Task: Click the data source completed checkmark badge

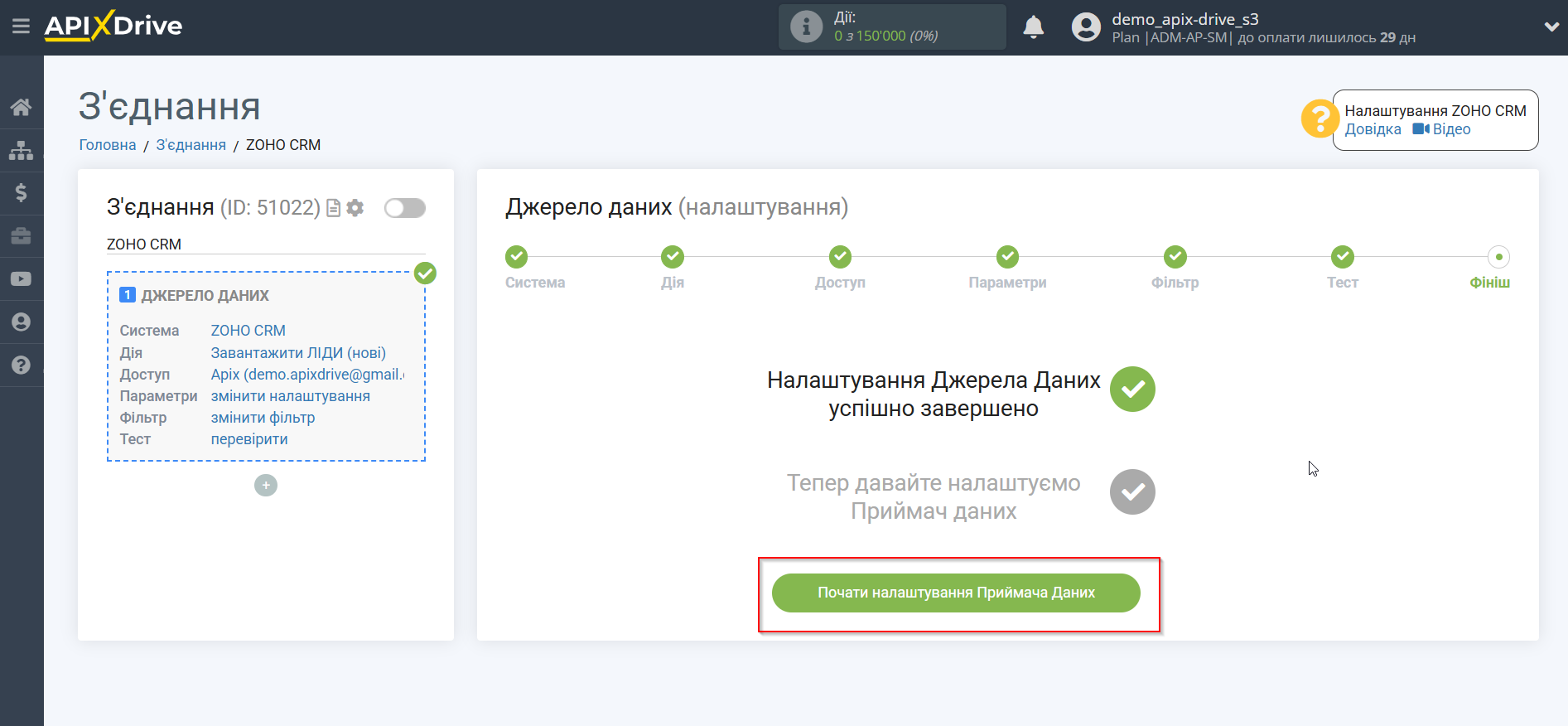Action: click(x=425, y=273)
